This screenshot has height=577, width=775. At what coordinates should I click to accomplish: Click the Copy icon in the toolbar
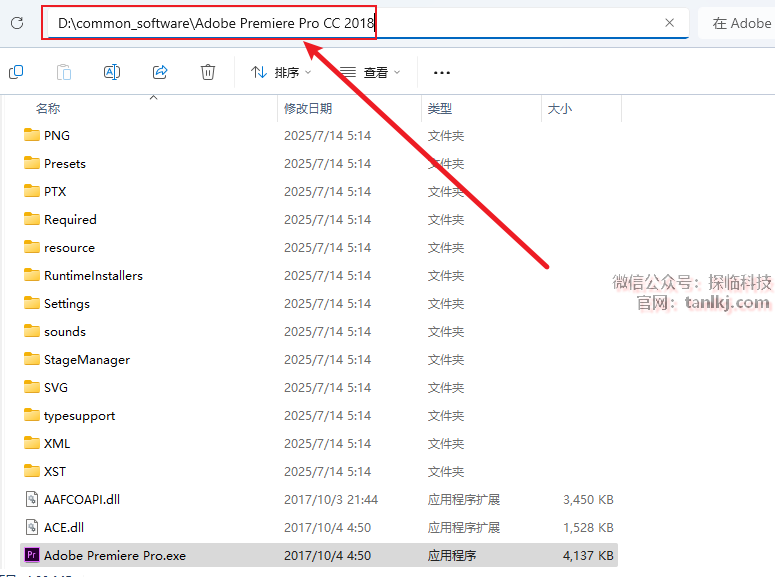click(16, 72)
